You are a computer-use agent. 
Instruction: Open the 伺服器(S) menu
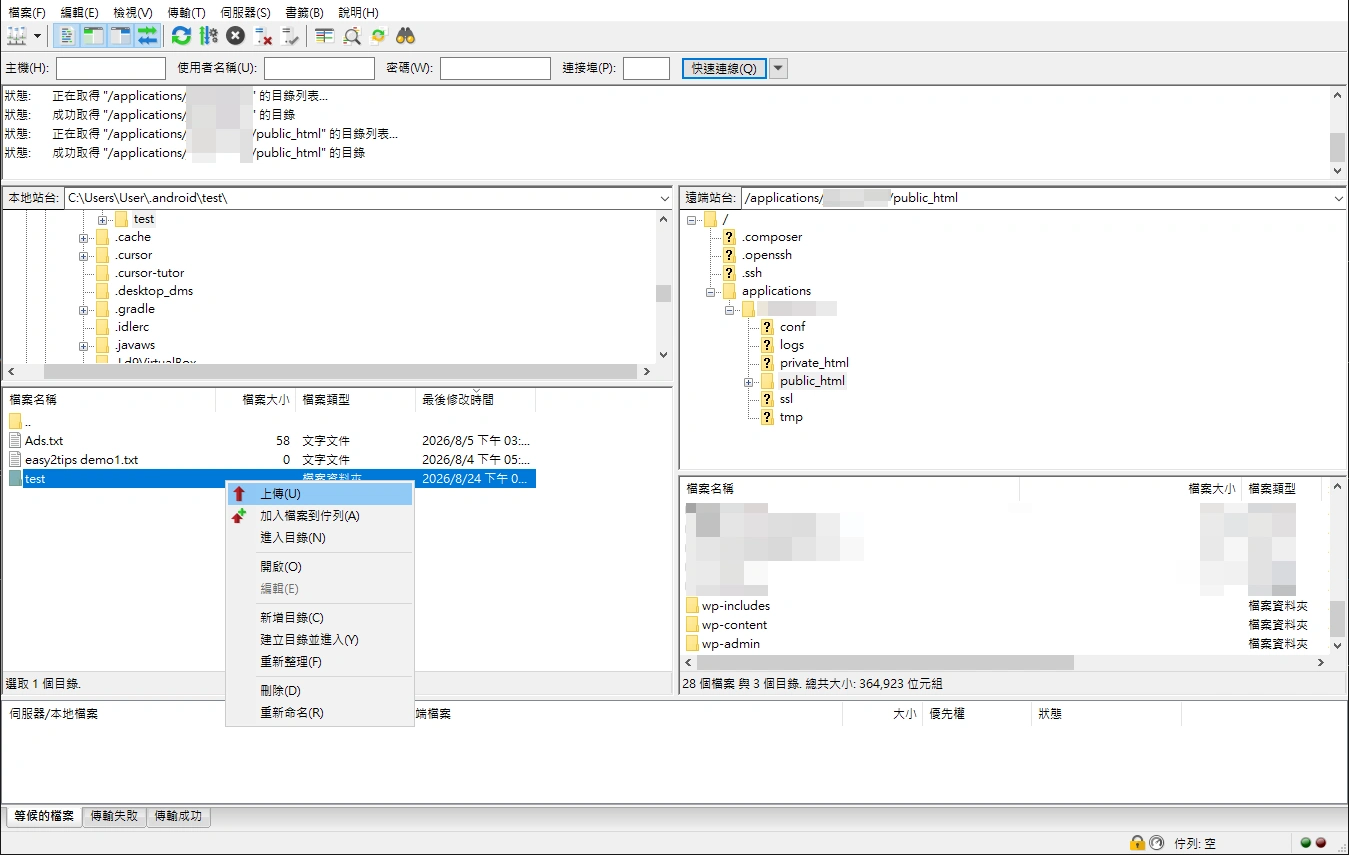245,13
